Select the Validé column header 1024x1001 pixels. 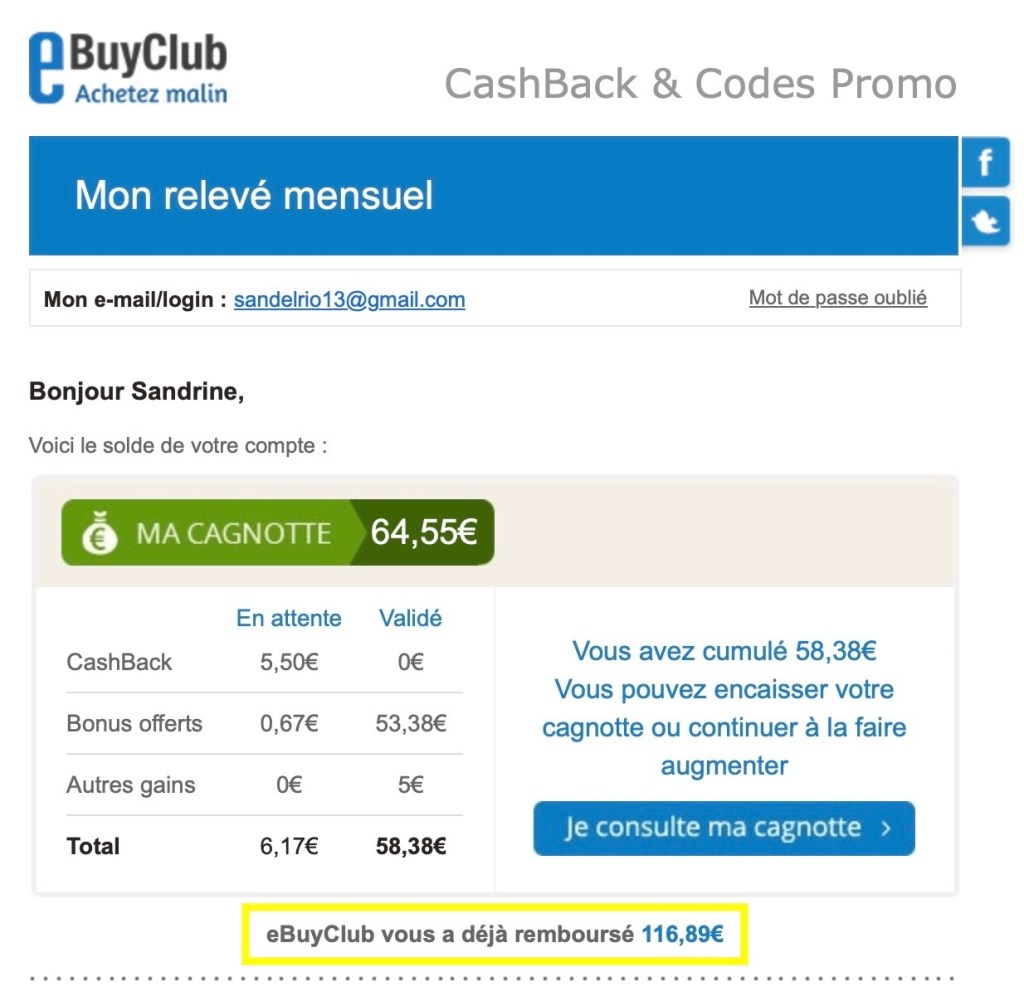pyautogui.click(x=410, y=618)
